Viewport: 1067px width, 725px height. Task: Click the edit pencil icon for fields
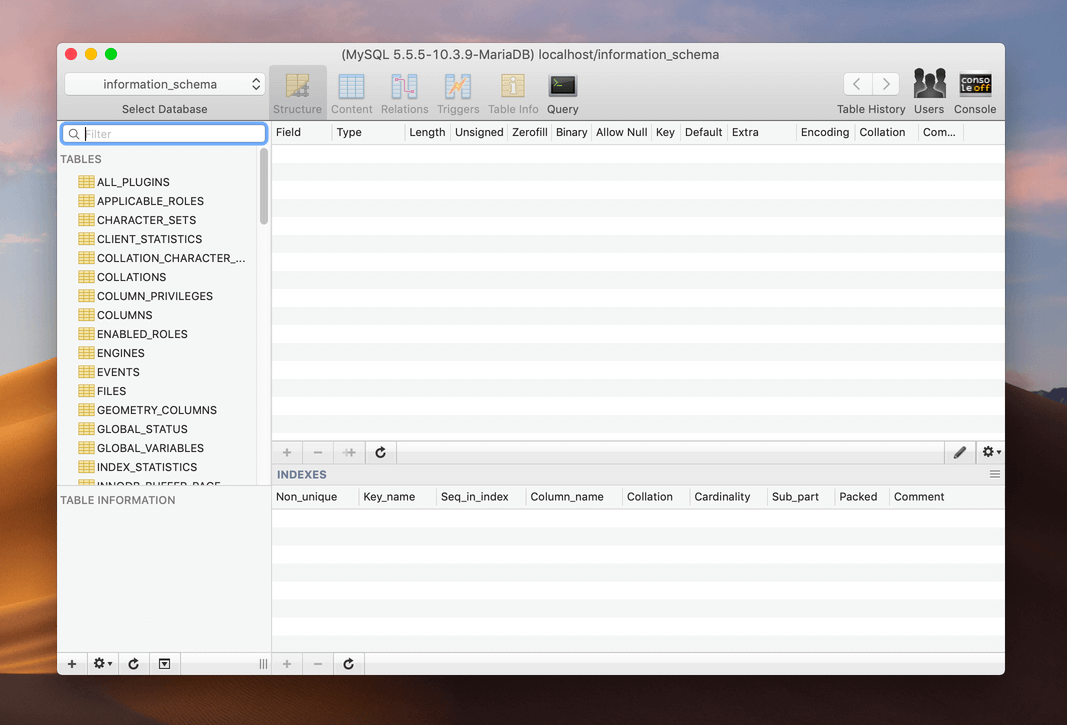(x=960, y=453)
